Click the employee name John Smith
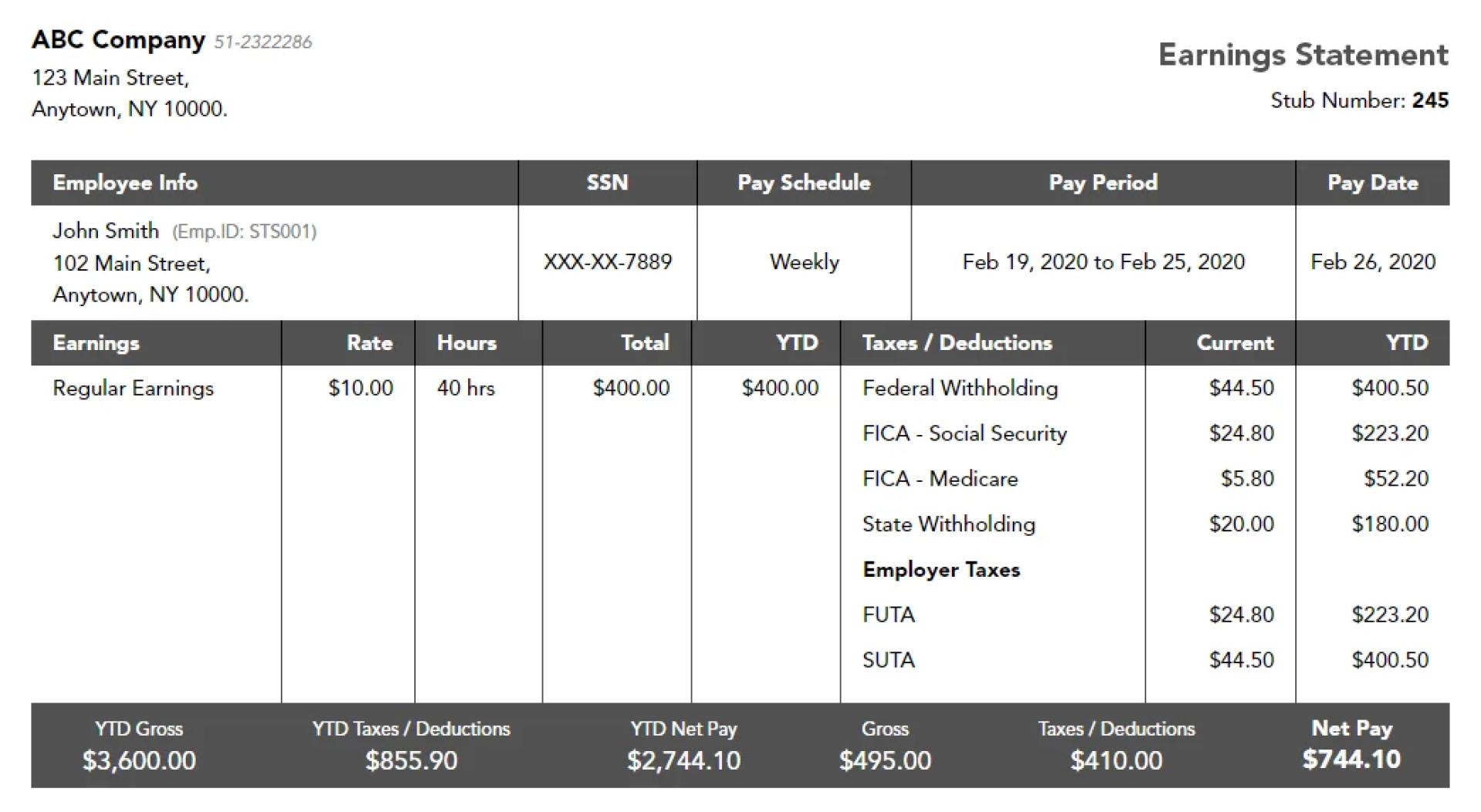 click(x=106, y=231)
